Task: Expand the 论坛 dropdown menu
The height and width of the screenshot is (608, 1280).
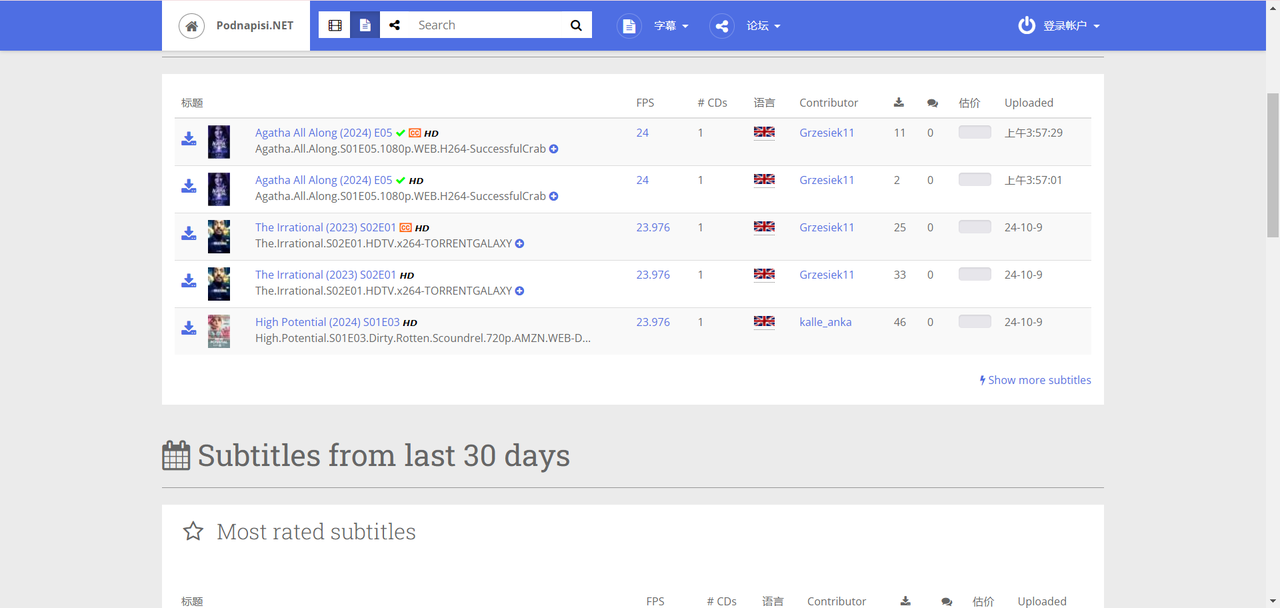Action: tap(763, 26)
